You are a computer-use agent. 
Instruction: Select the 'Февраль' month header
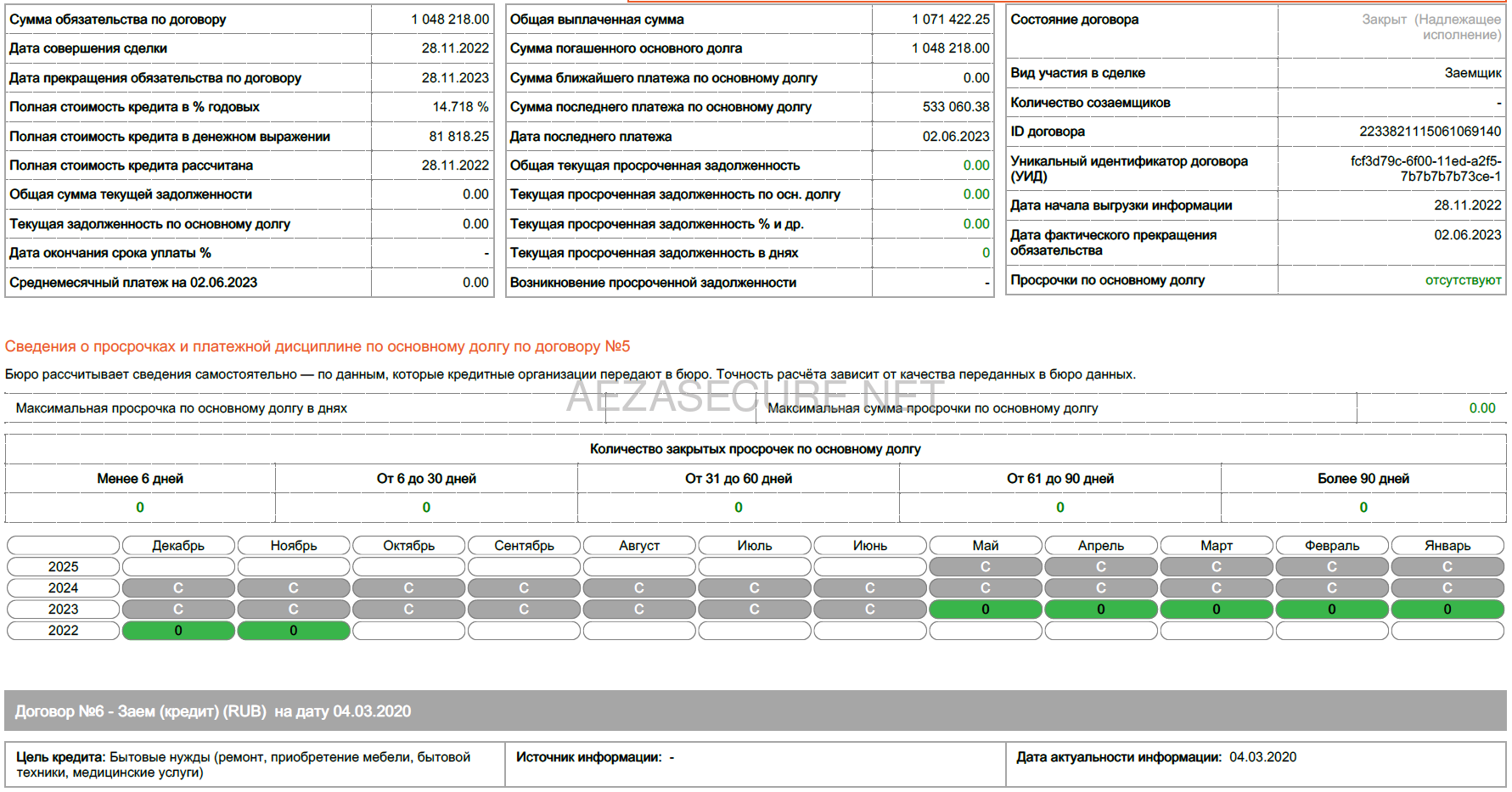coord(1332,546)
